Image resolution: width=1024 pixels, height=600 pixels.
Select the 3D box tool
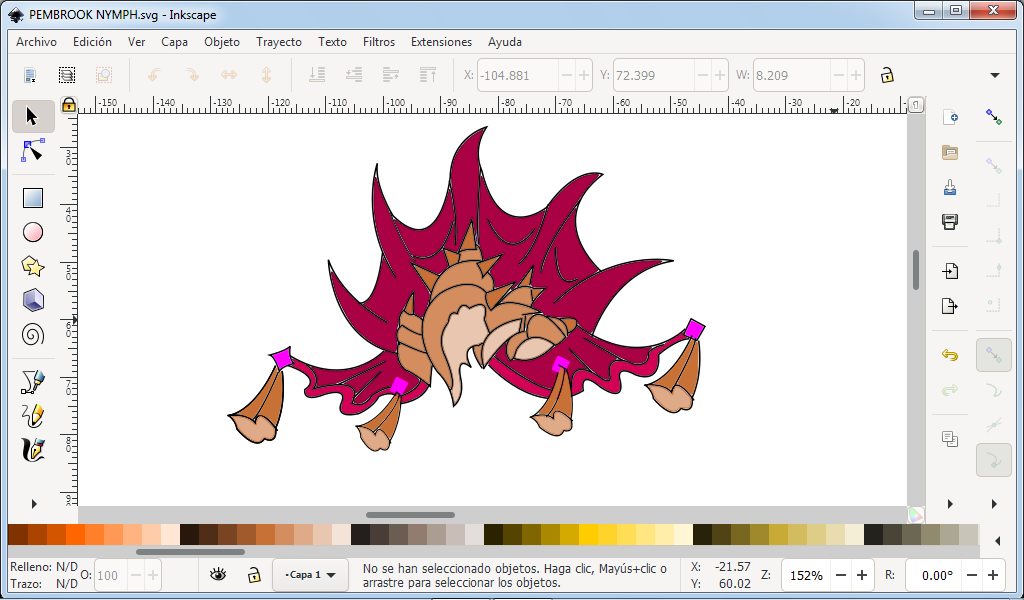tap(33, 300)
